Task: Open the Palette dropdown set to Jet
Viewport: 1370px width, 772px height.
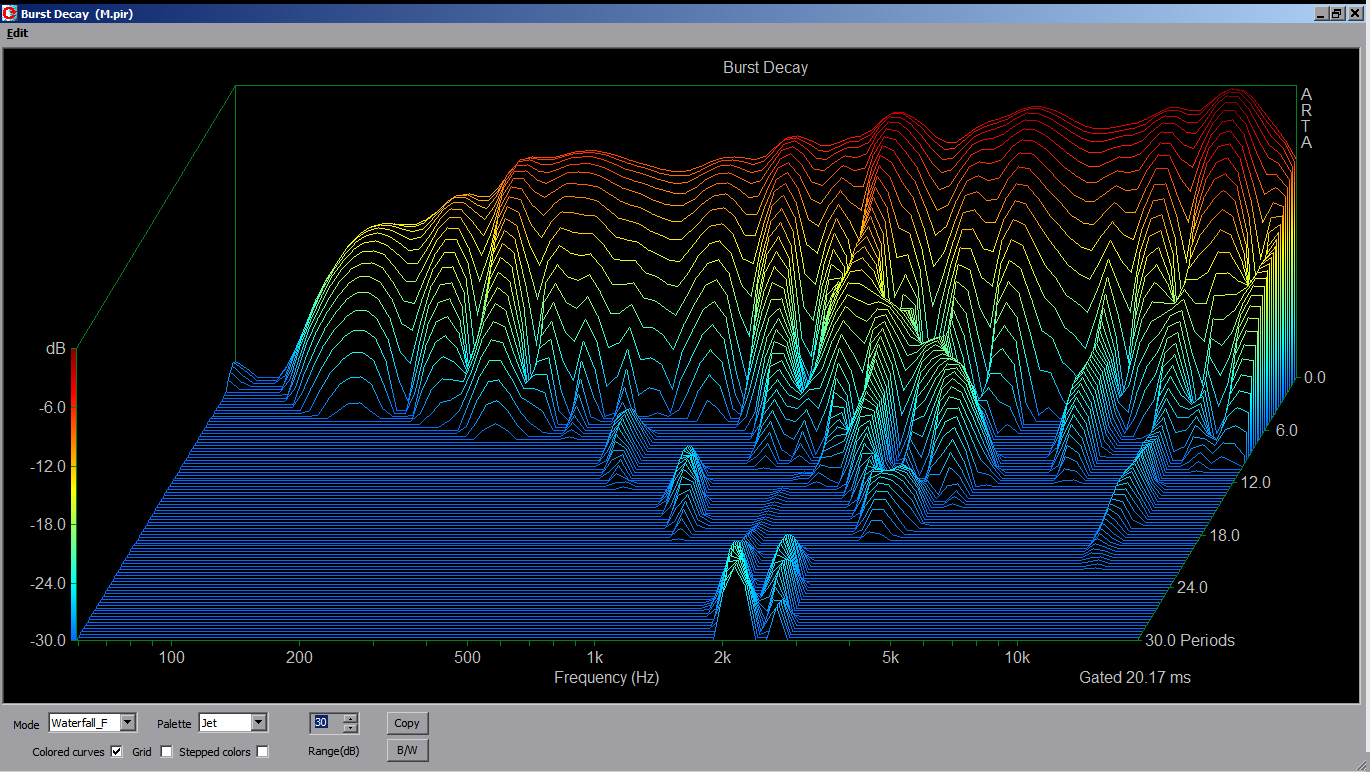Action: coord(259,722)
